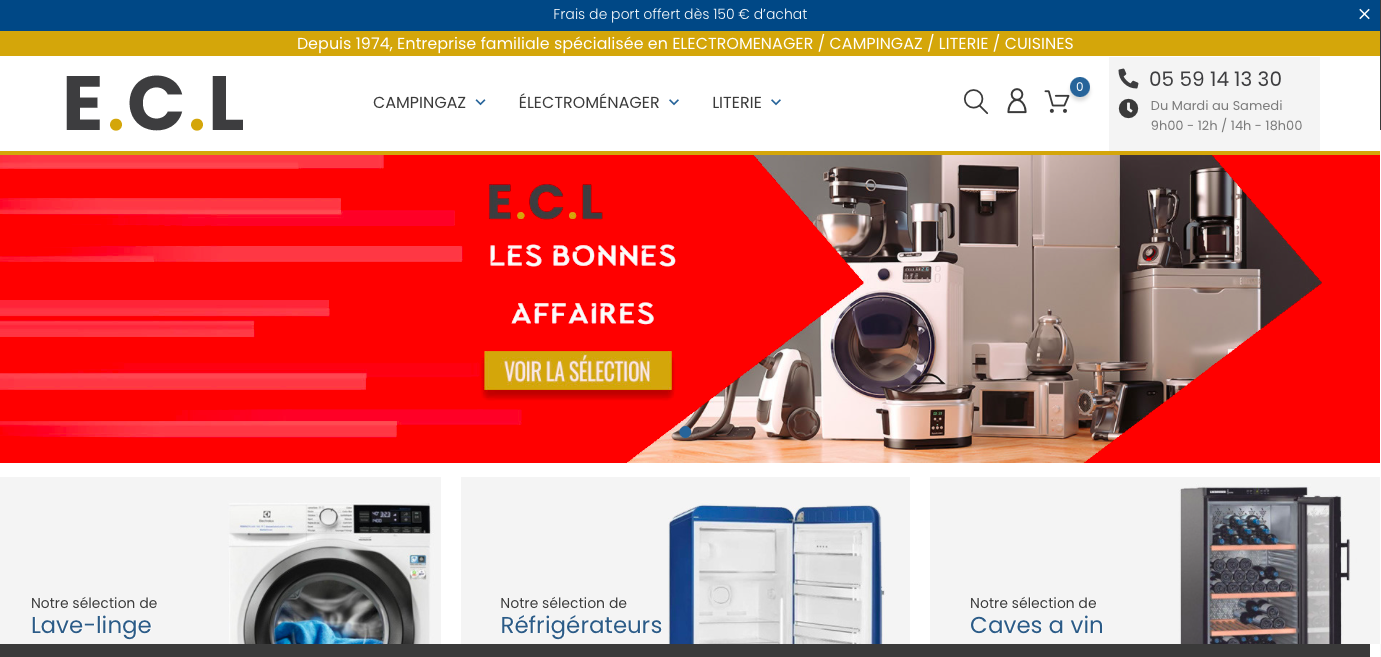Open the ÉLECTROMÉNAGER menu item

pos(589,102)
